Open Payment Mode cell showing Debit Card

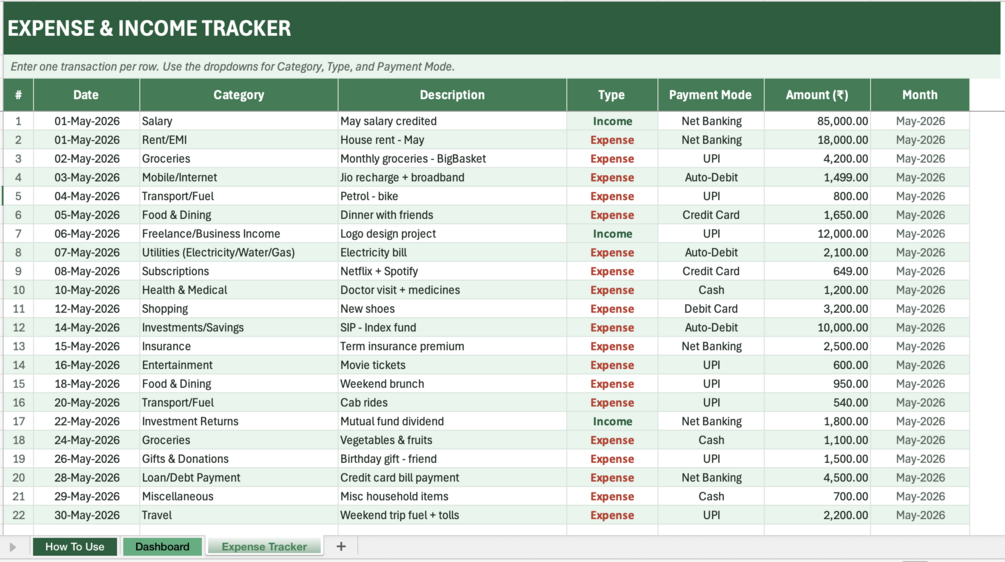click(x=711, y=309)
